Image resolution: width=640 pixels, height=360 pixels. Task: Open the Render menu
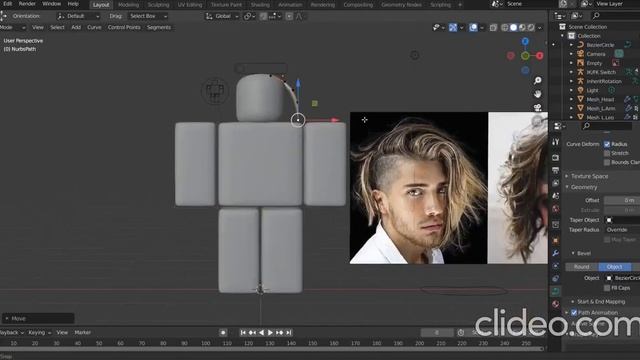pyautogui.click(x=27, y=4)
